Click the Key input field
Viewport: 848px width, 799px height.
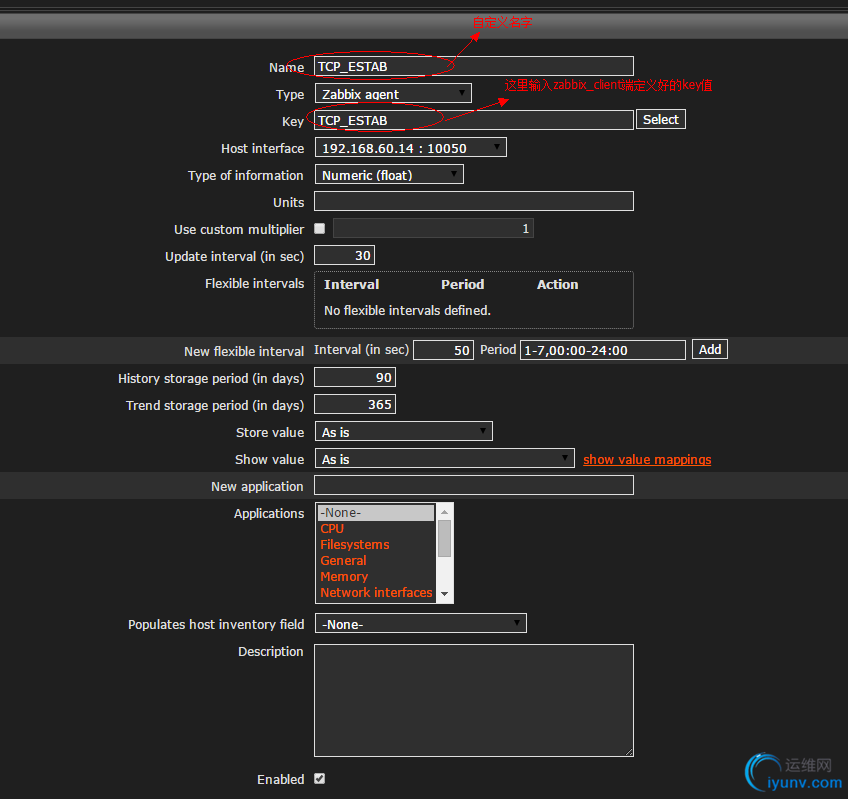point(474,120)
